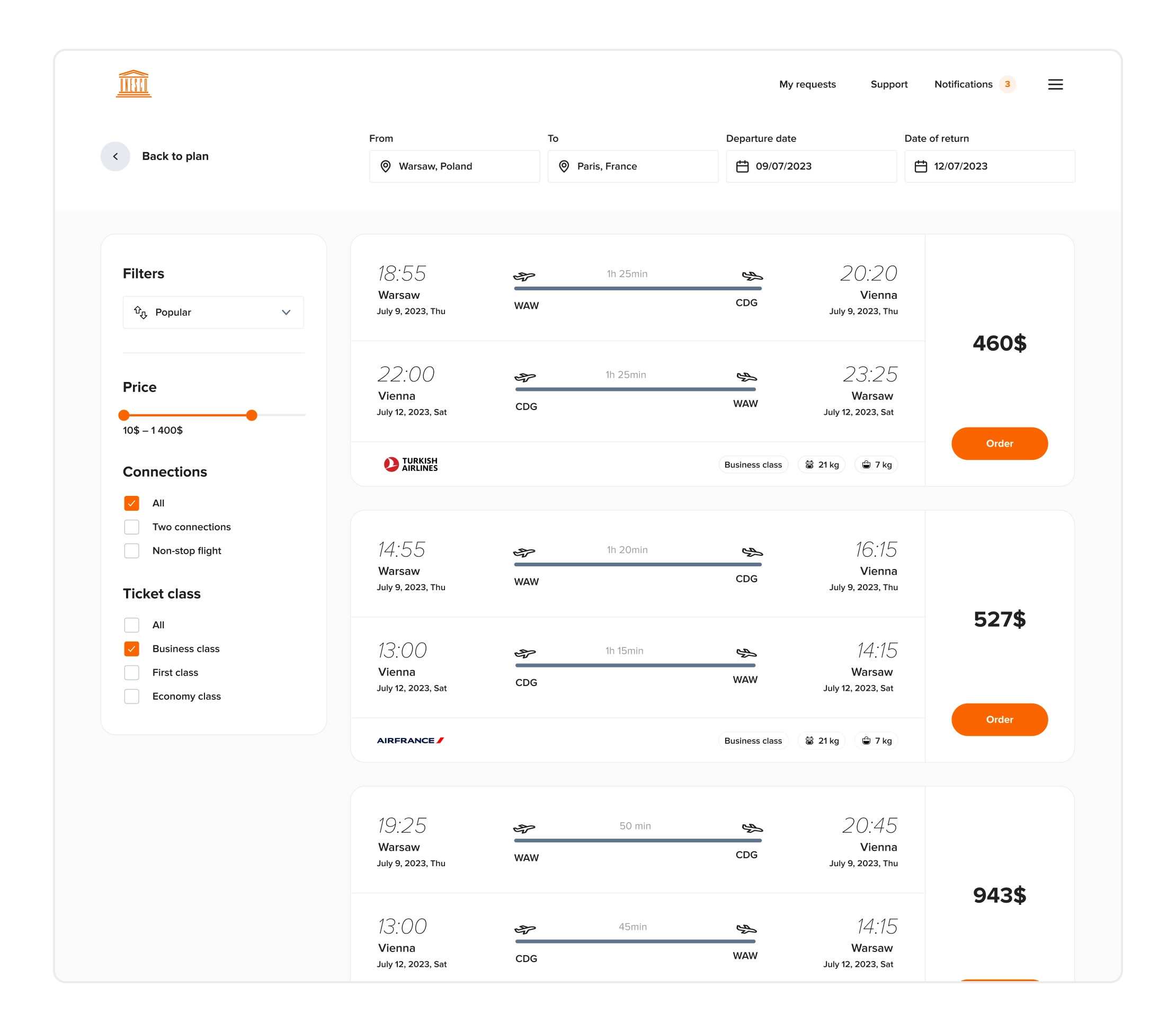1176x1032 pixels.
Task: Uncheck the Business class filter
Action: pyautogui.click(x=132, y=649)
